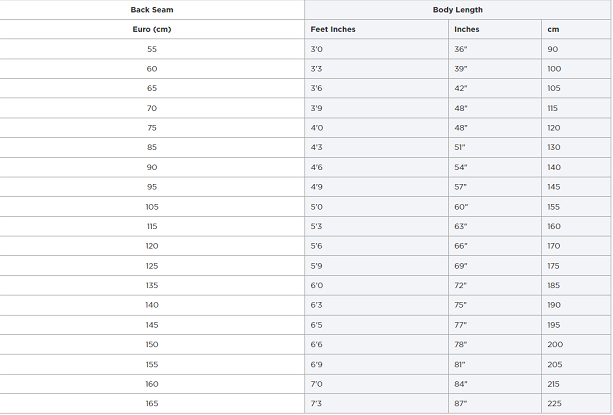This screenshot has height=415, width=613.
Task: Click the Body Length header cell
Action: (458, 10)
